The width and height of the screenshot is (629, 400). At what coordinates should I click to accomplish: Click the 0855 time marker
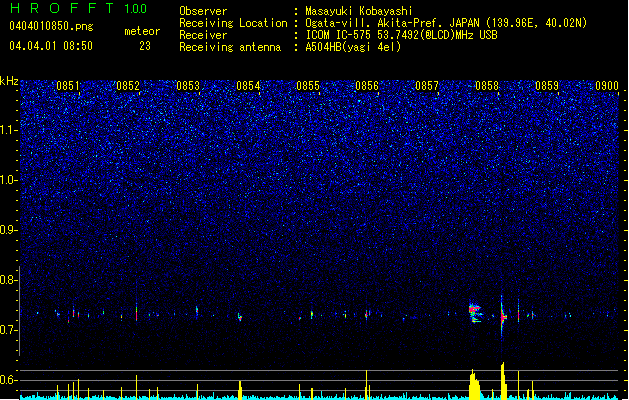click(308, 86)
